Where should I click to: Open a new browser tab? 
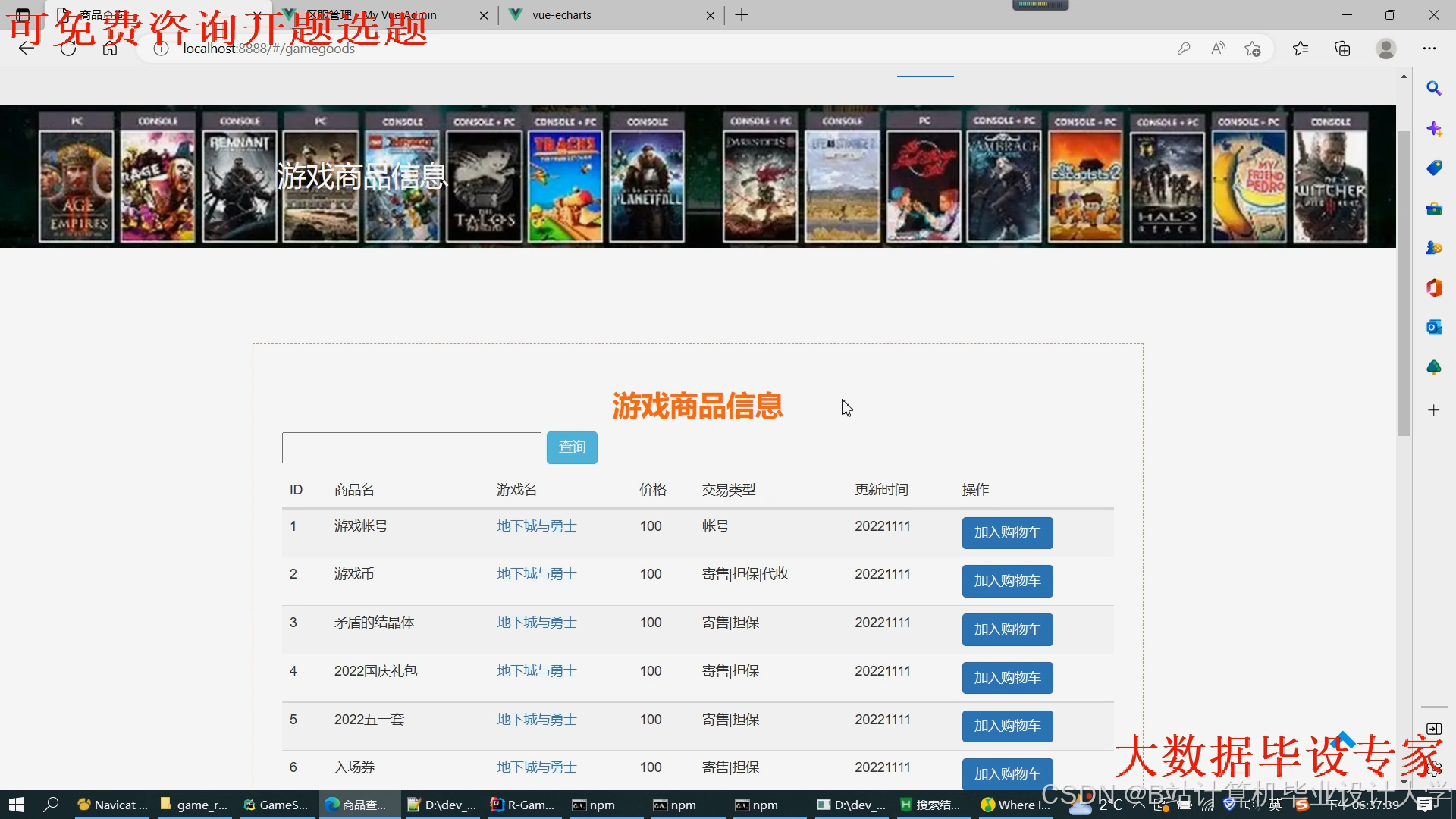pyautogui.click(x=742, y=15)
